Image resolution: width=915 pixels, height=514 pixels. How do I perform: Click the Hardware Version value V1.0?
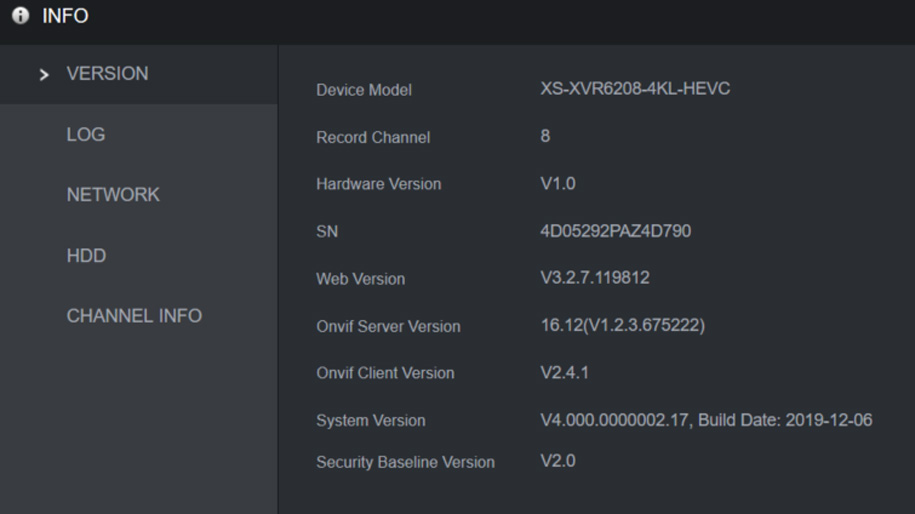point(558,184)
